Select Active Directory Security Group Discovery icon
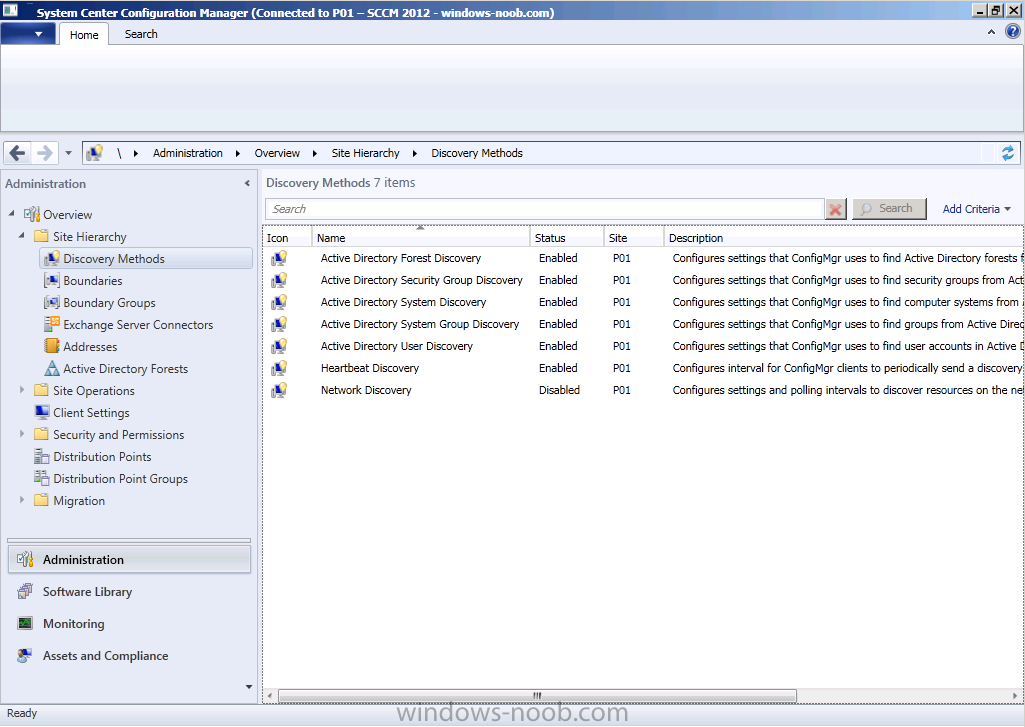 coord(279,280)
